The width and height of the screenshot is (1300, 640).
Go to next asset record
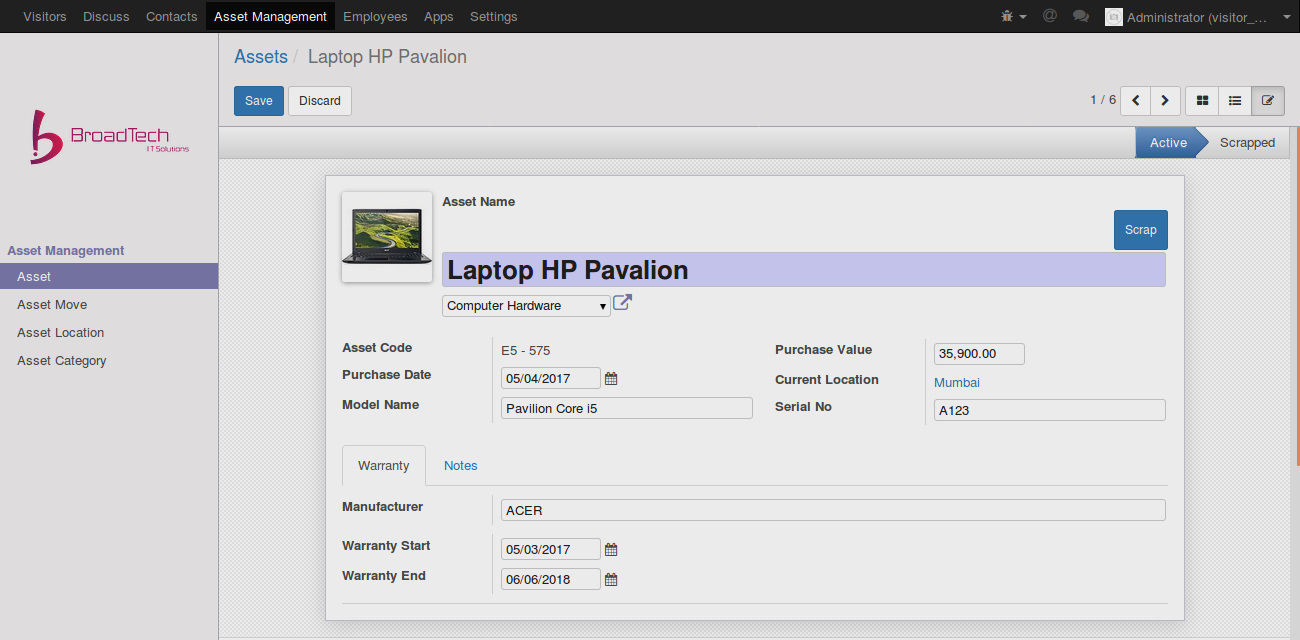1165,100
